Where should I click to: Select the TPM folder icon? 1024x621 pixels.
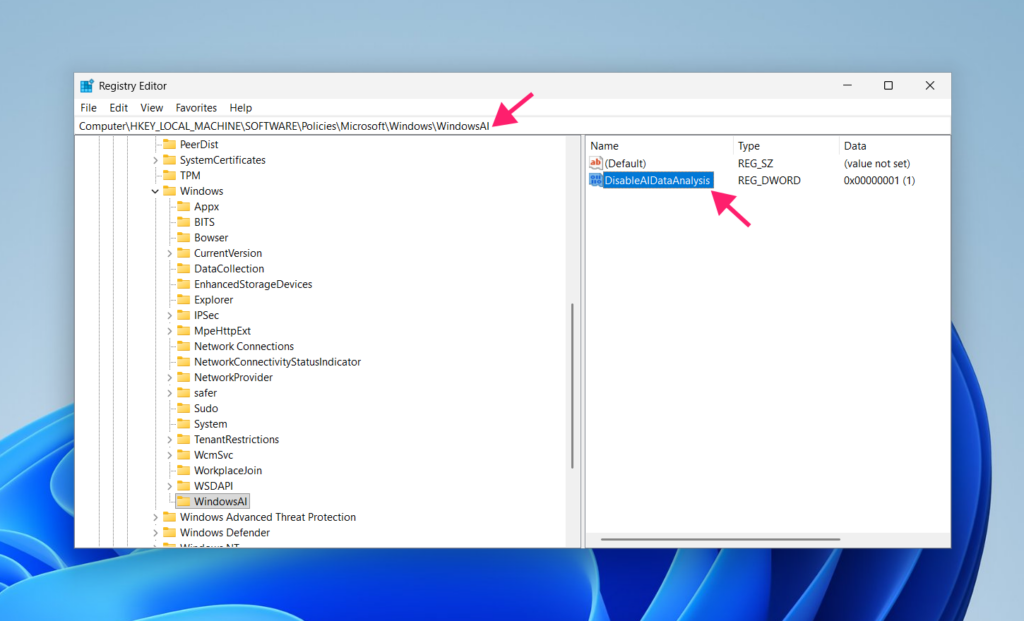coord(170,175)
